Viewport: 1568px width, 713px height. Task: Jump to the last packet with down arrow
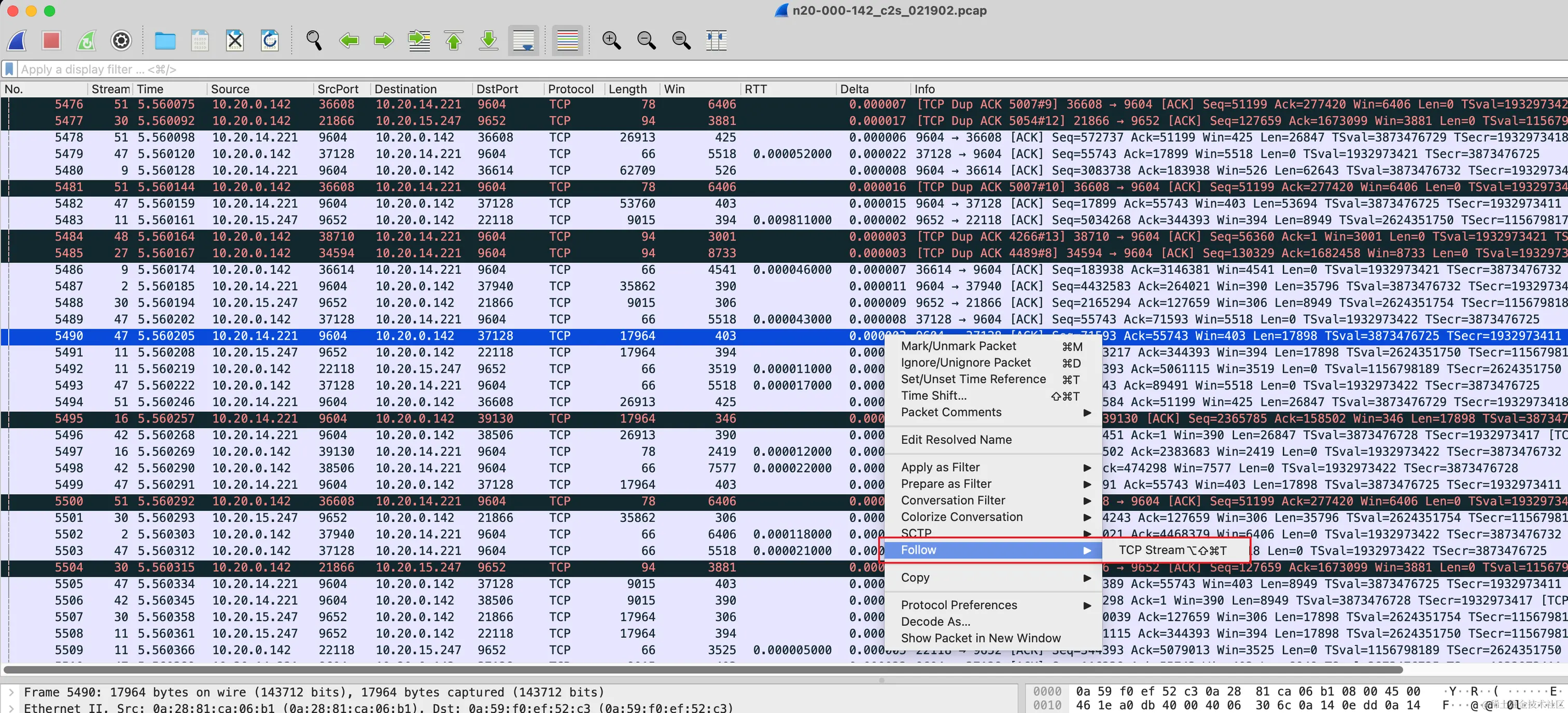[x=488, y=41]
